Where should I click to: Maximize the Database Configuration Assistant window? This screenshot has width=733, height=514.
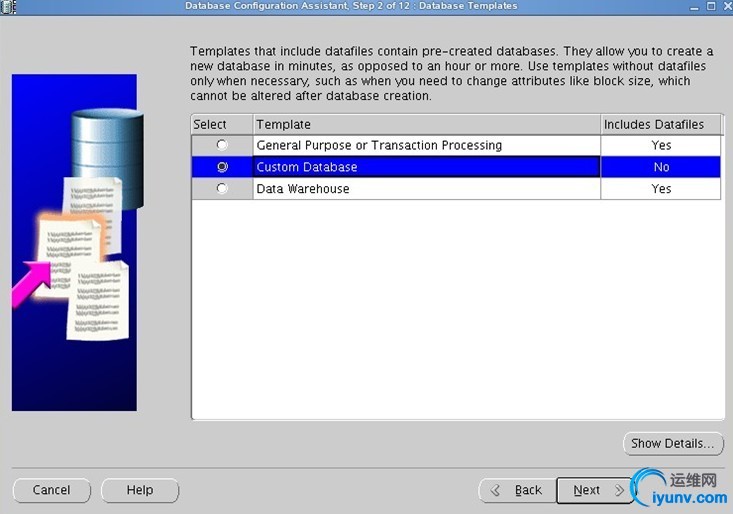point(711,6)
